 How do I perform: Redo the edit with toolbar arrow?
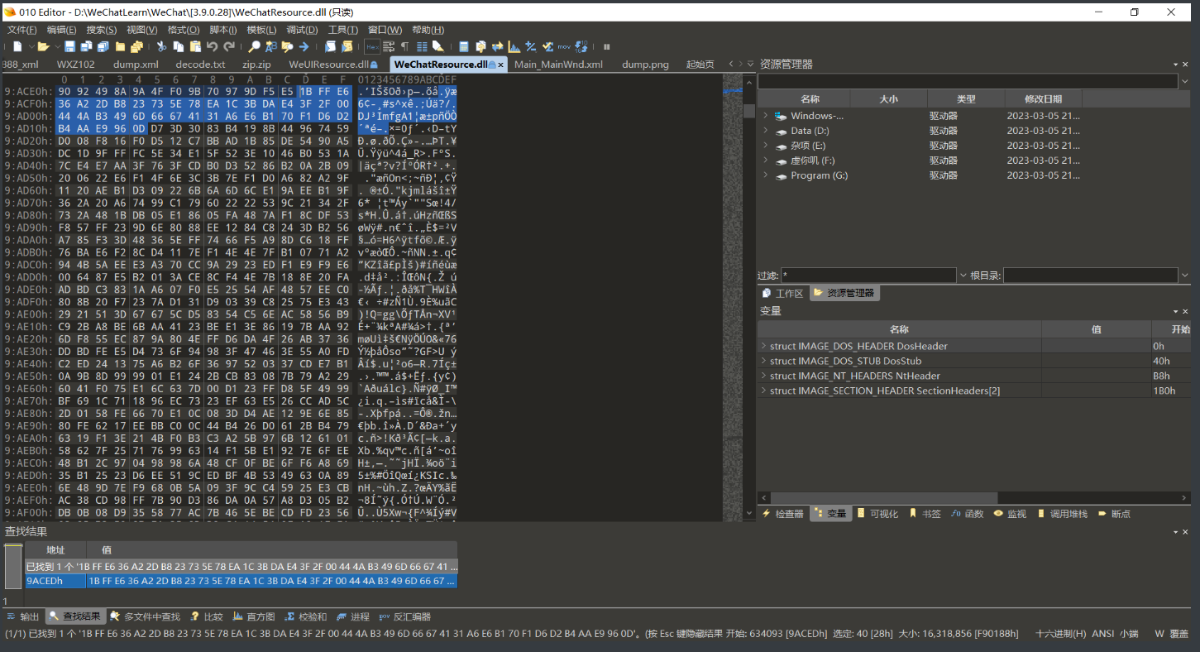point(229,46)
